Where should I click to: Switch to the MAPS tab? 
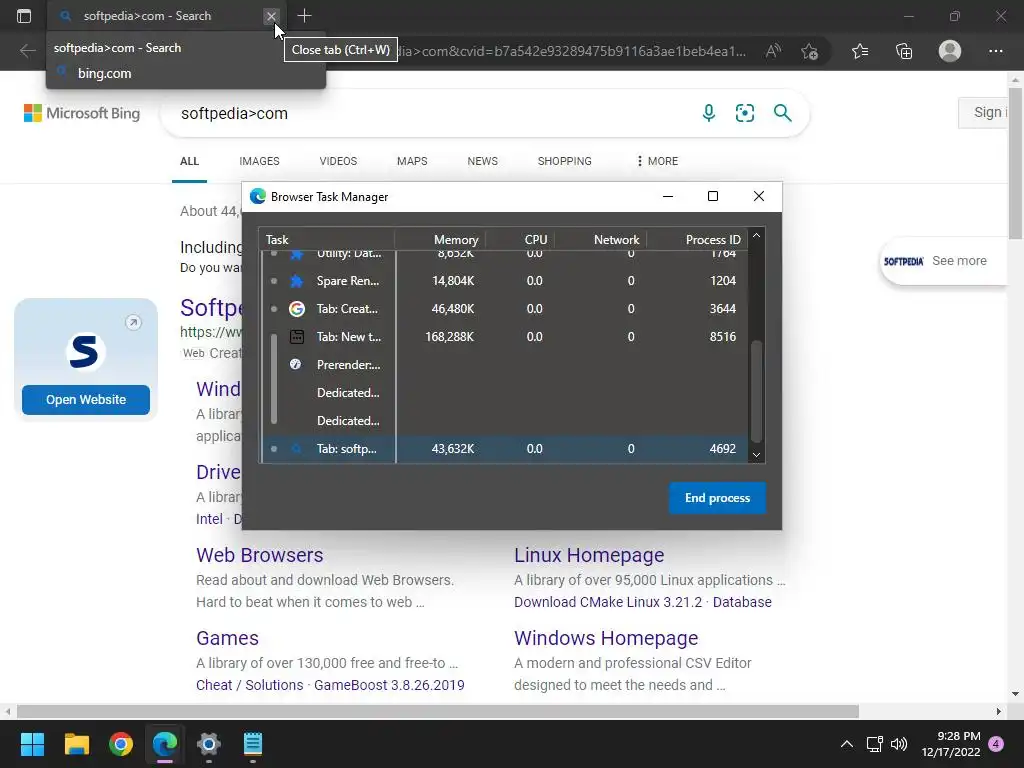tap(412, 161)
